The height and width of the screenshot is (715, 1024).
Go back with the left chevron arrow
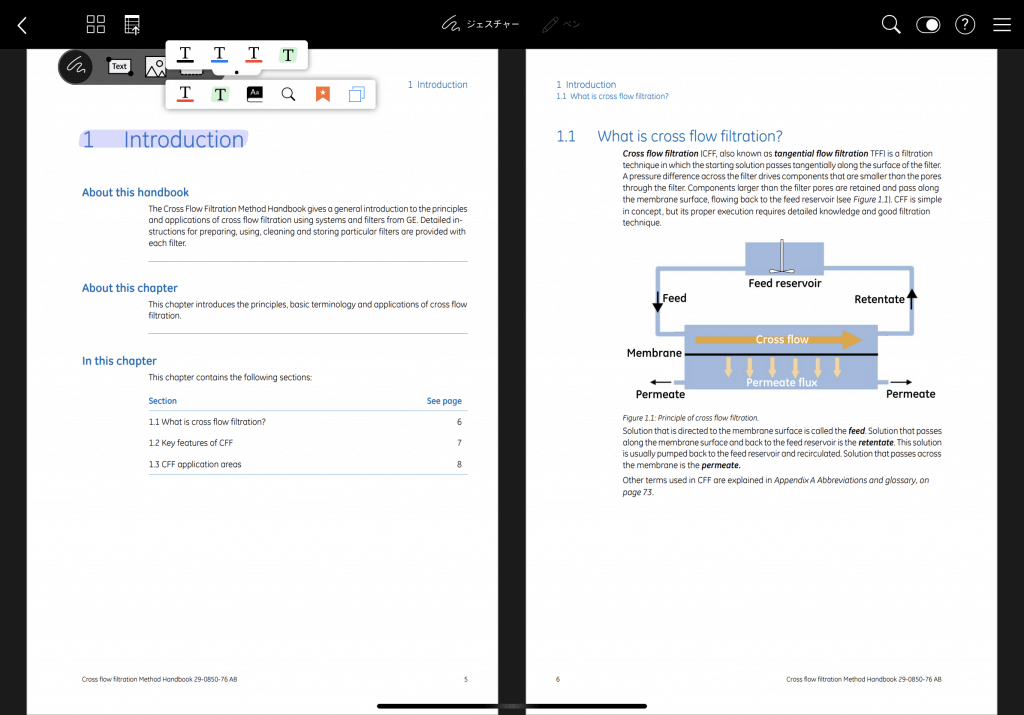[x=22, y=25]
